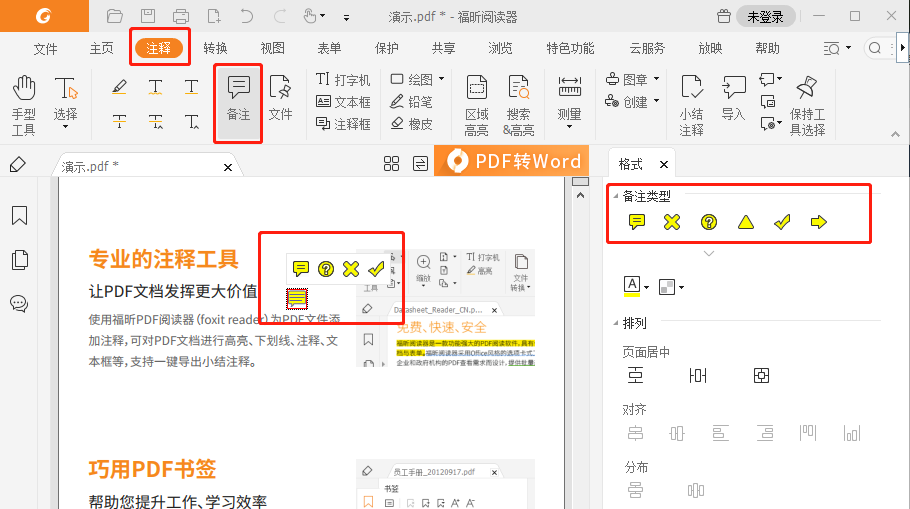Pick the triangle note type icon

pyautogui.click(x=745, y=222)
